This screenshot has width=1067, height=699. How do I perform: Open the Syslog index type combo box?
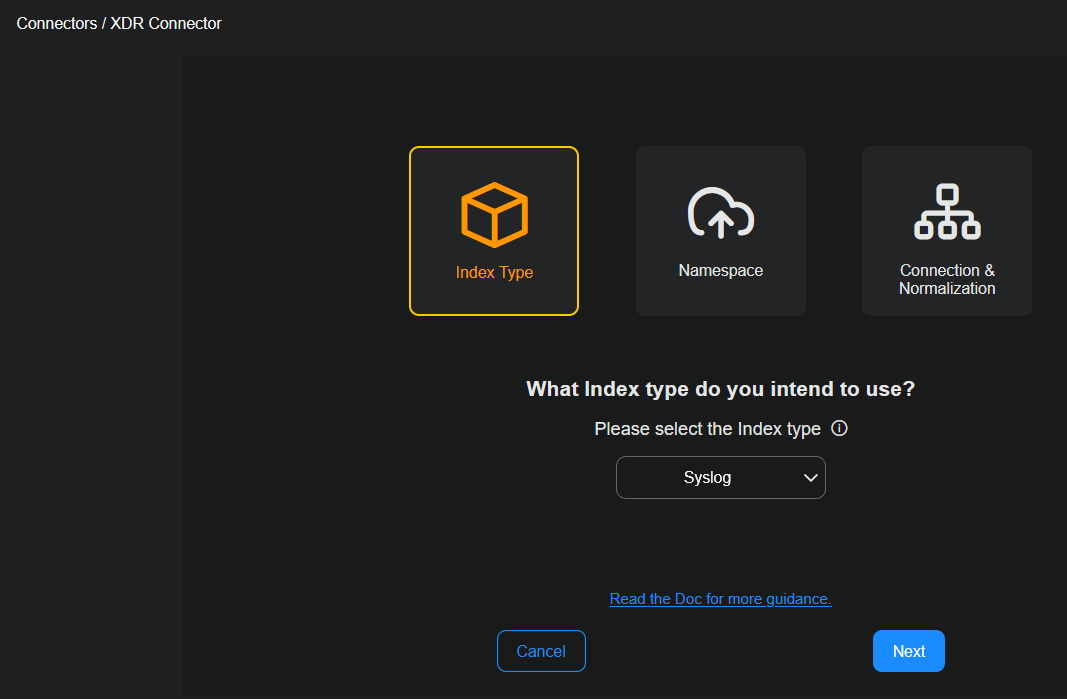pyautogui.click(x=720, y=477)
